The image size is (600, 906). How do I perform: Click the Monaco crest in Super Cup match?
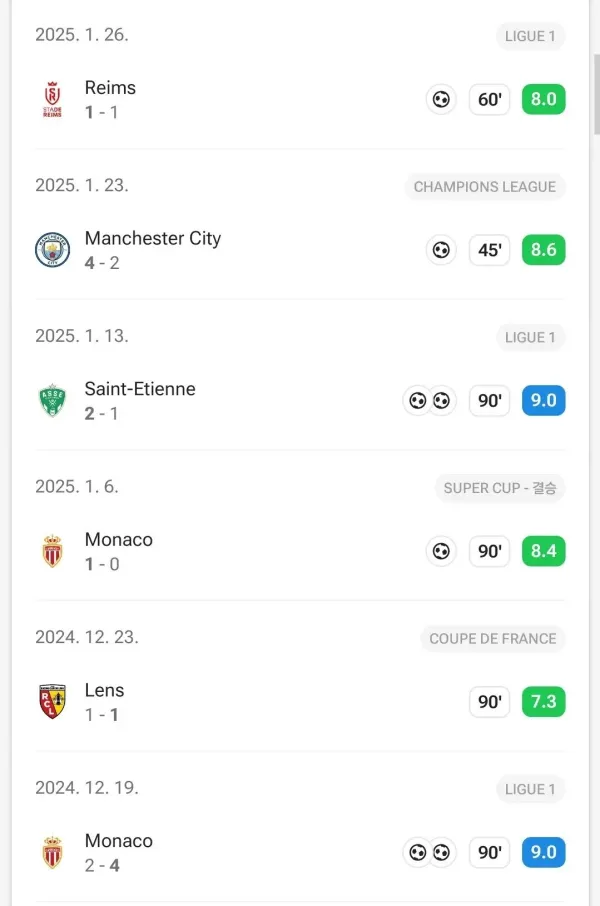53,551
